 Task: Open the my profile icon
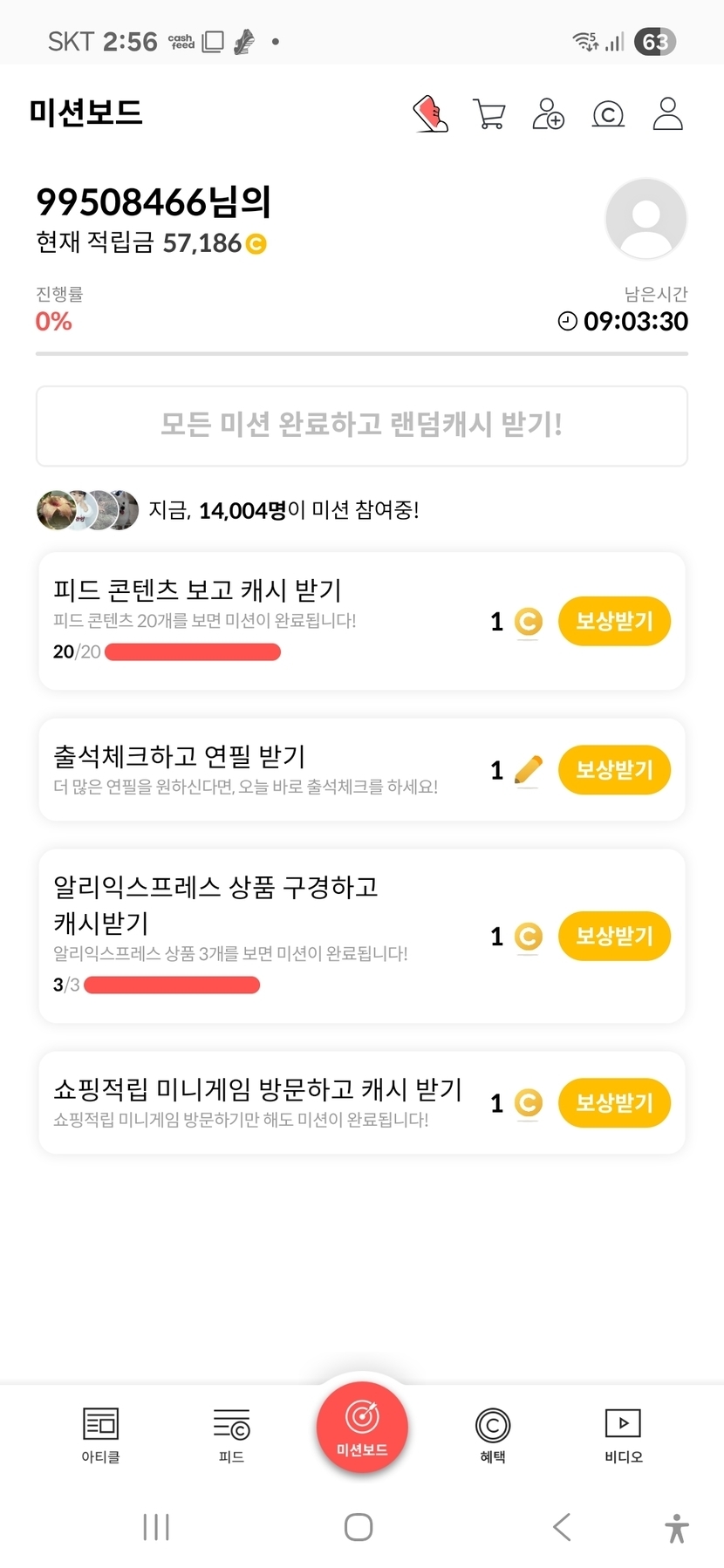coord(668,114)
